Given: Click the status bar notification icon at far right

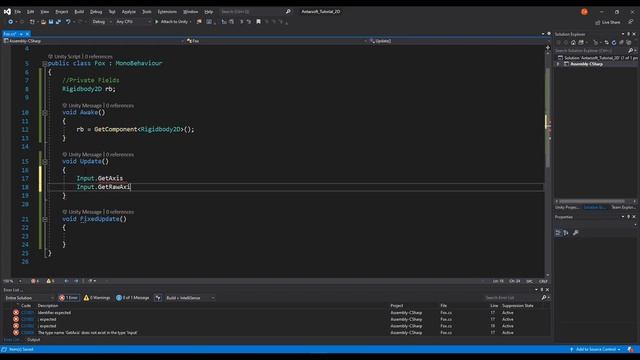Looking at the screenshot, I should (631, 349).
